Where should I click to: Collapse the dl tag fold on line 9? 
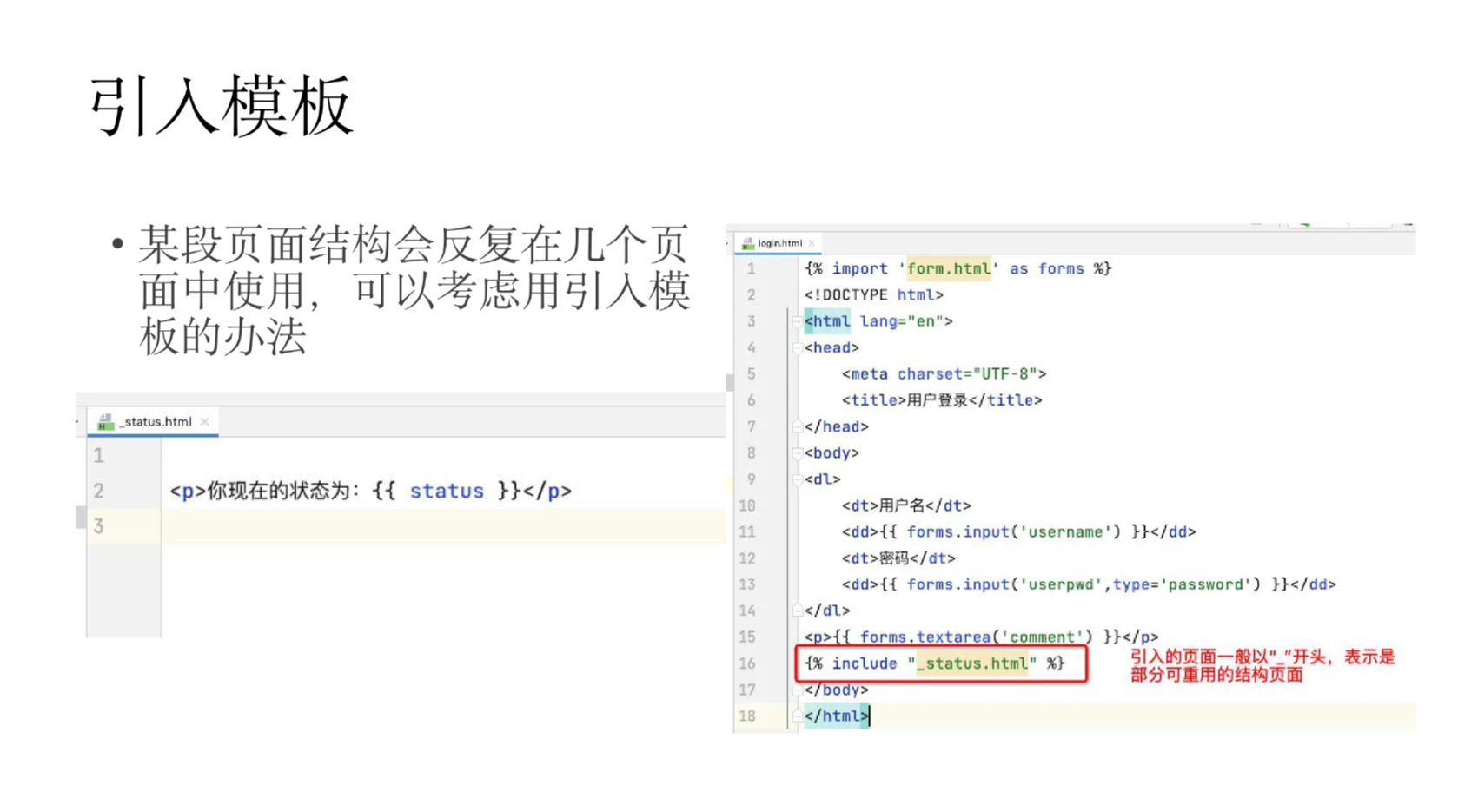(797, 479)
